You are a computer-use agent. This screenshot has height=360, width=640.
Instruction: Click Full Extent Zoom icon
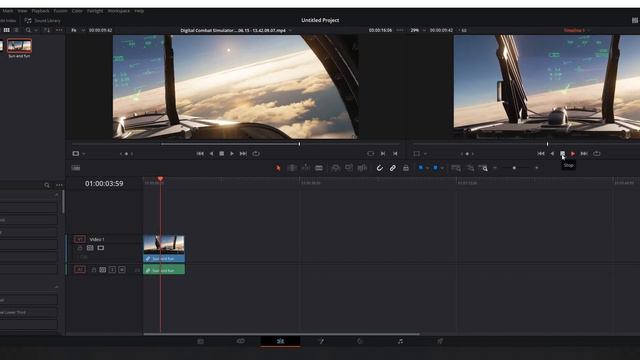(456, 168)
